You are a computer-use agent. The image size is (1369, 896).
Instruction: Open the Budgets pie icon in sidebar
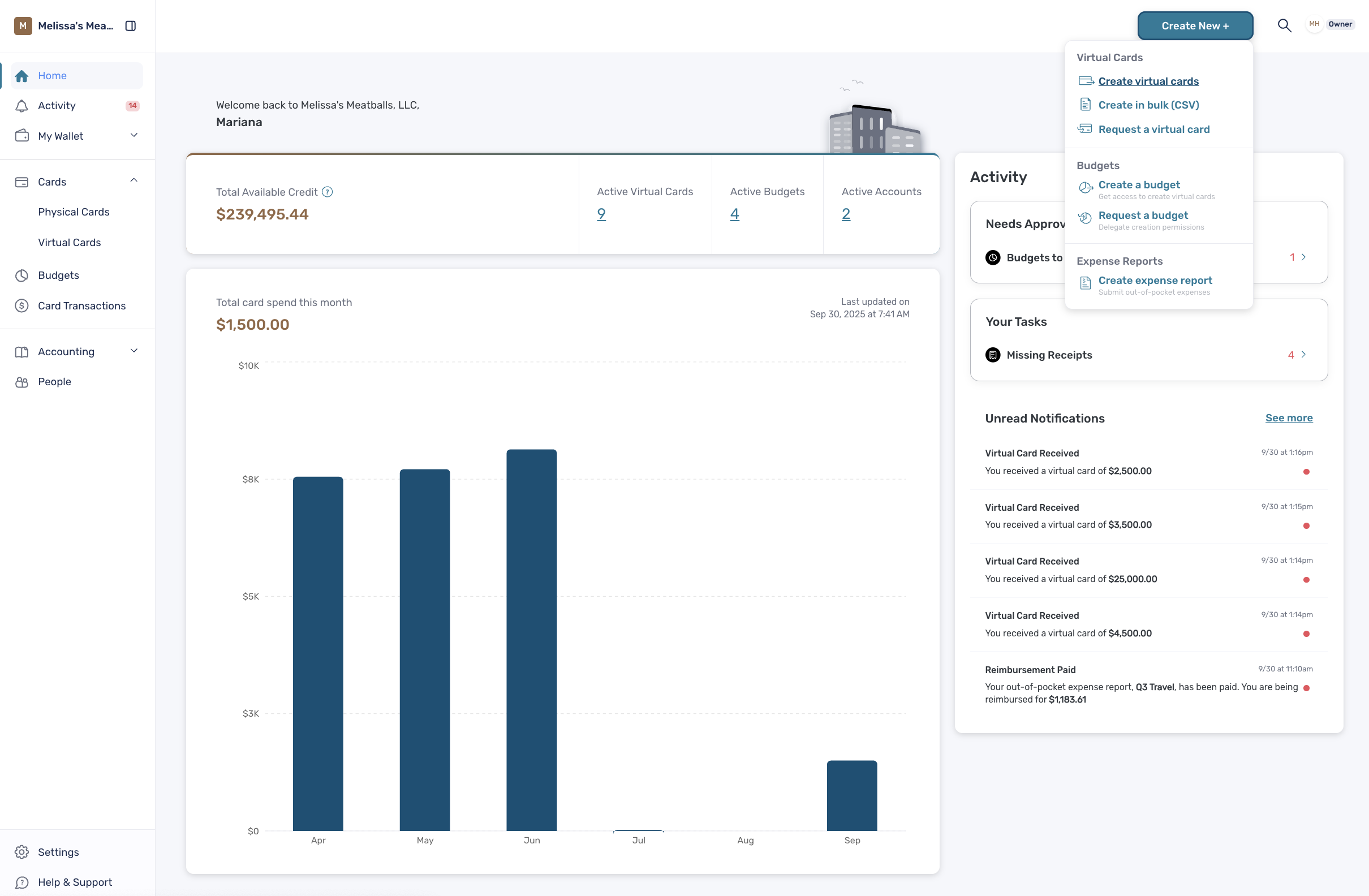click(x=22, y=275)
